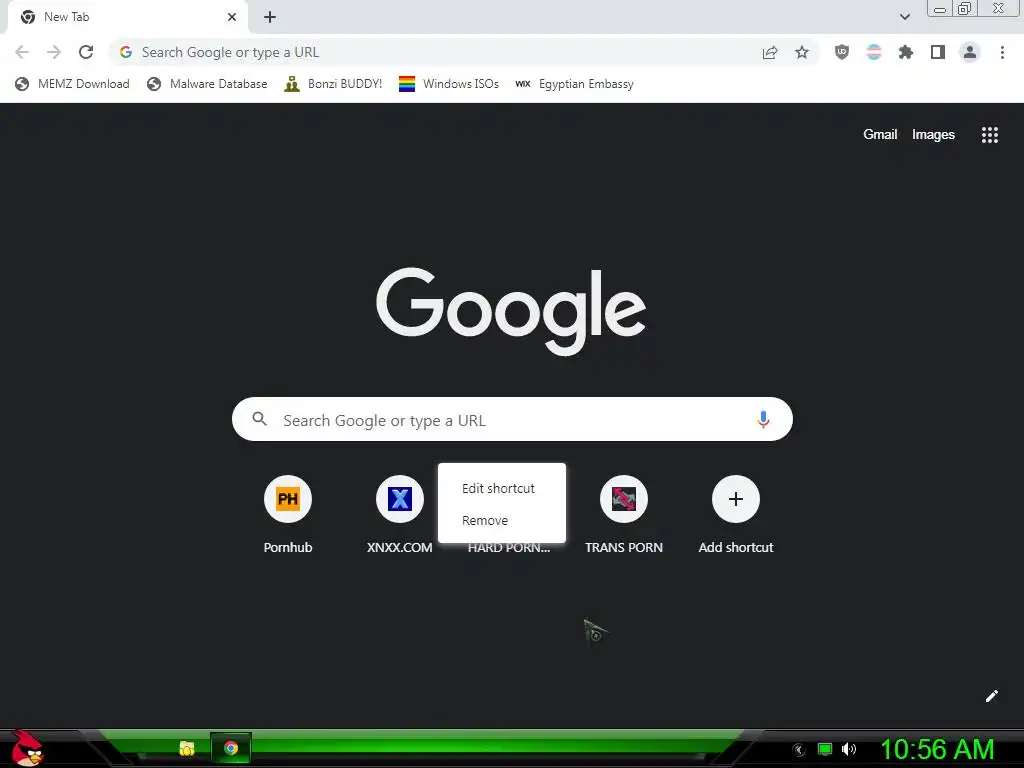Image resolution: width=1024 pixels, height=768 pixels.
Task: Open Gmail link
Action: (880, 135)
